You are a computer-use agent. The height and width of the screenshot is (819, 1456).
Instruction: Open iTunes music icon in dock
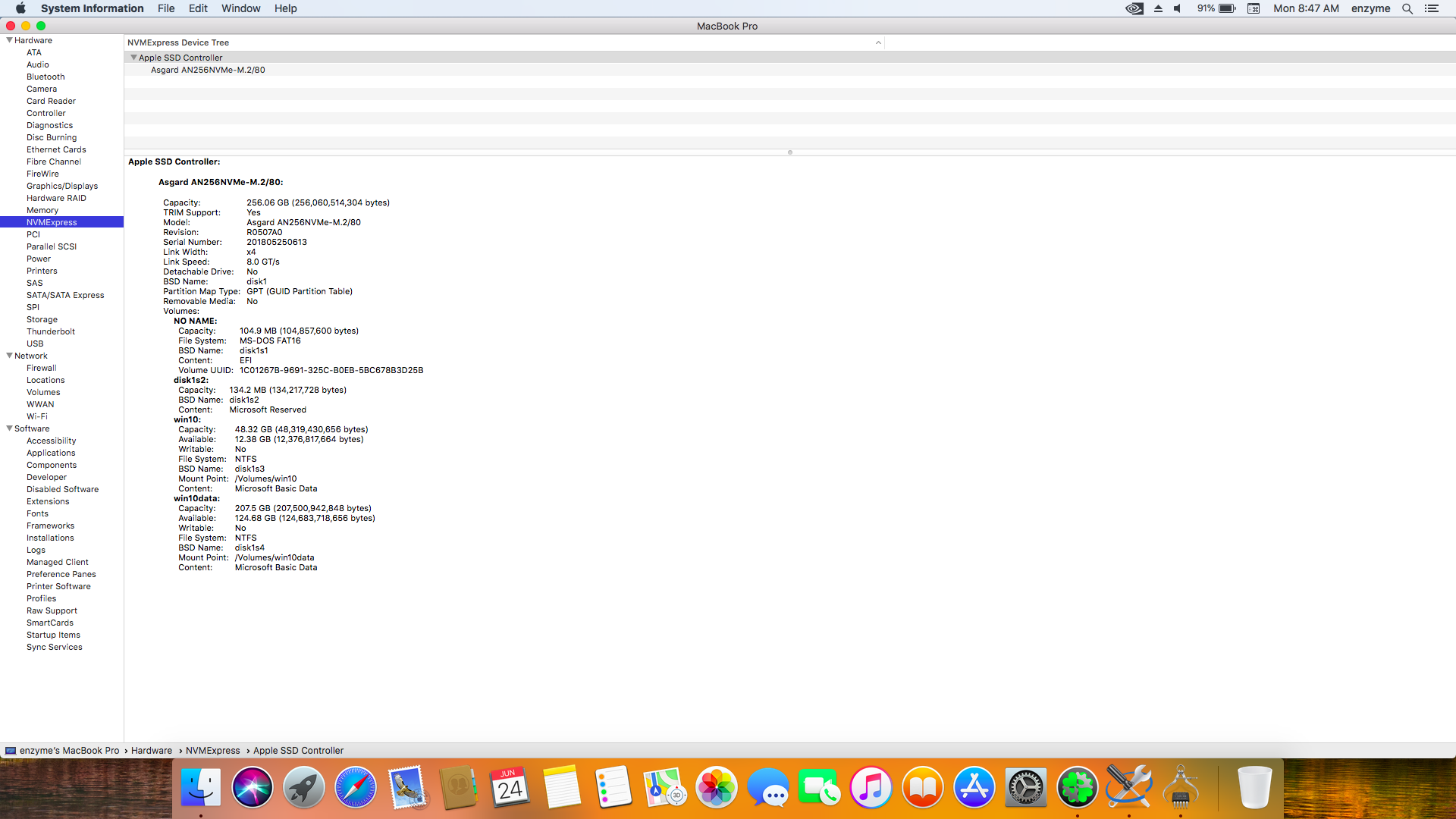click(x=871, y=788)
